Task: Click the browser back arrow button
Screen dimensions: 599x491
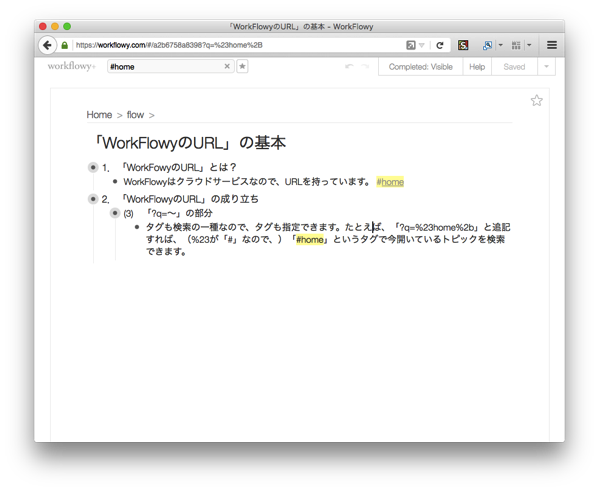Action: (x=47, y=45)
